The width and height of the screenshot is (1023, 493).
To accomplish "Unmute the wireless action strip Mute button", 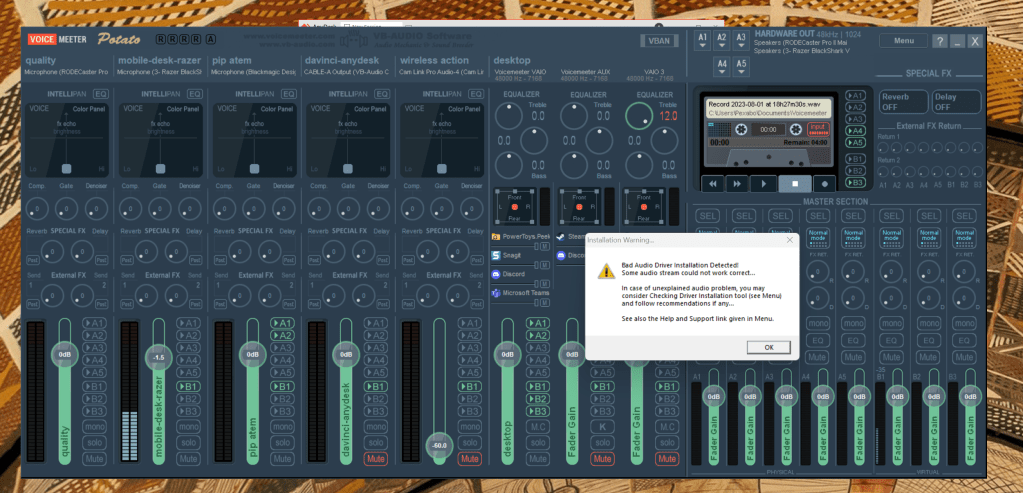I will [470, 459].
